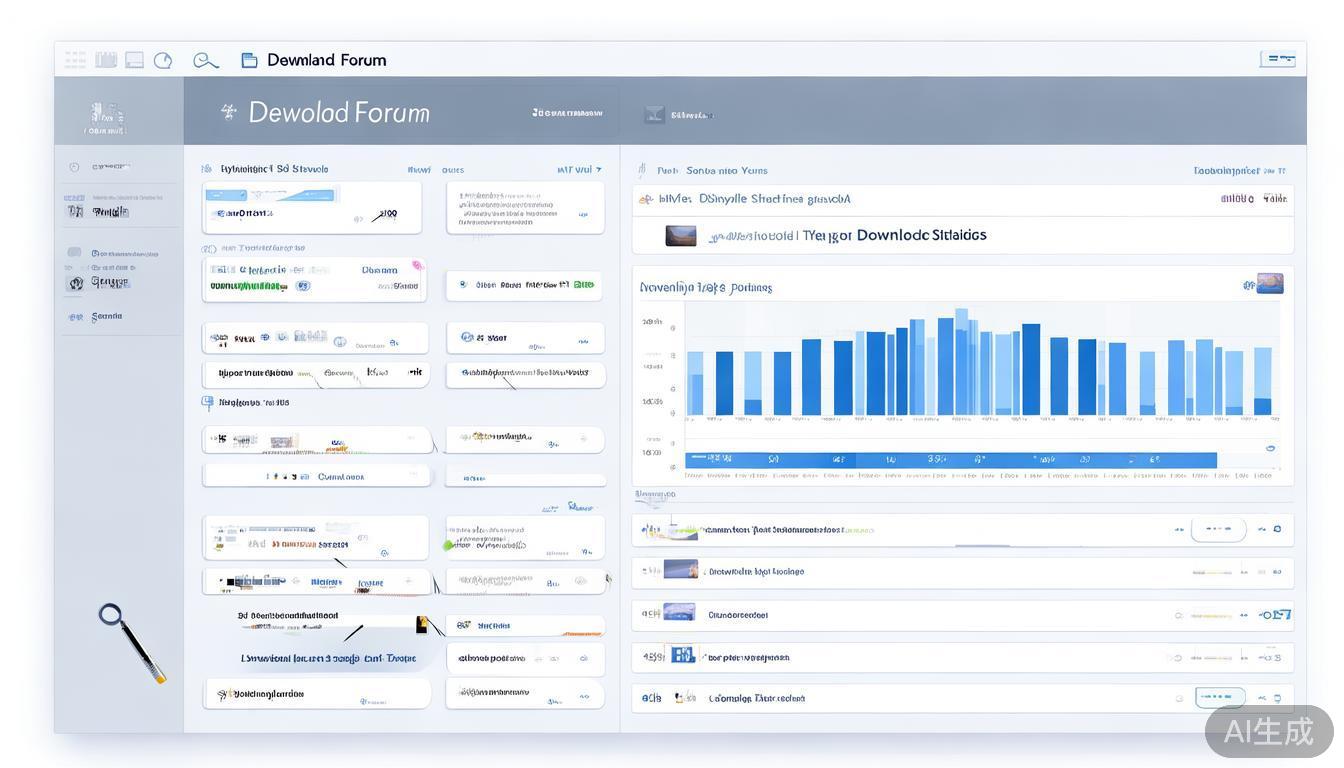Click the blue range bar below the chart

950,460
